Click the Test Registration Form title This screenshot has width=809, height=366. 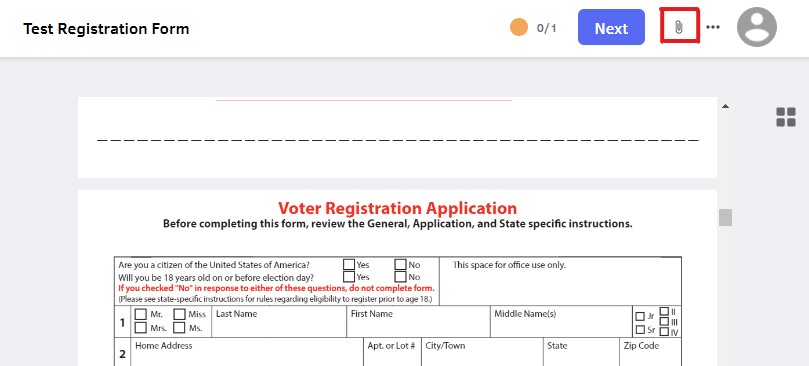pyautogui.click(x=106, y=28)
